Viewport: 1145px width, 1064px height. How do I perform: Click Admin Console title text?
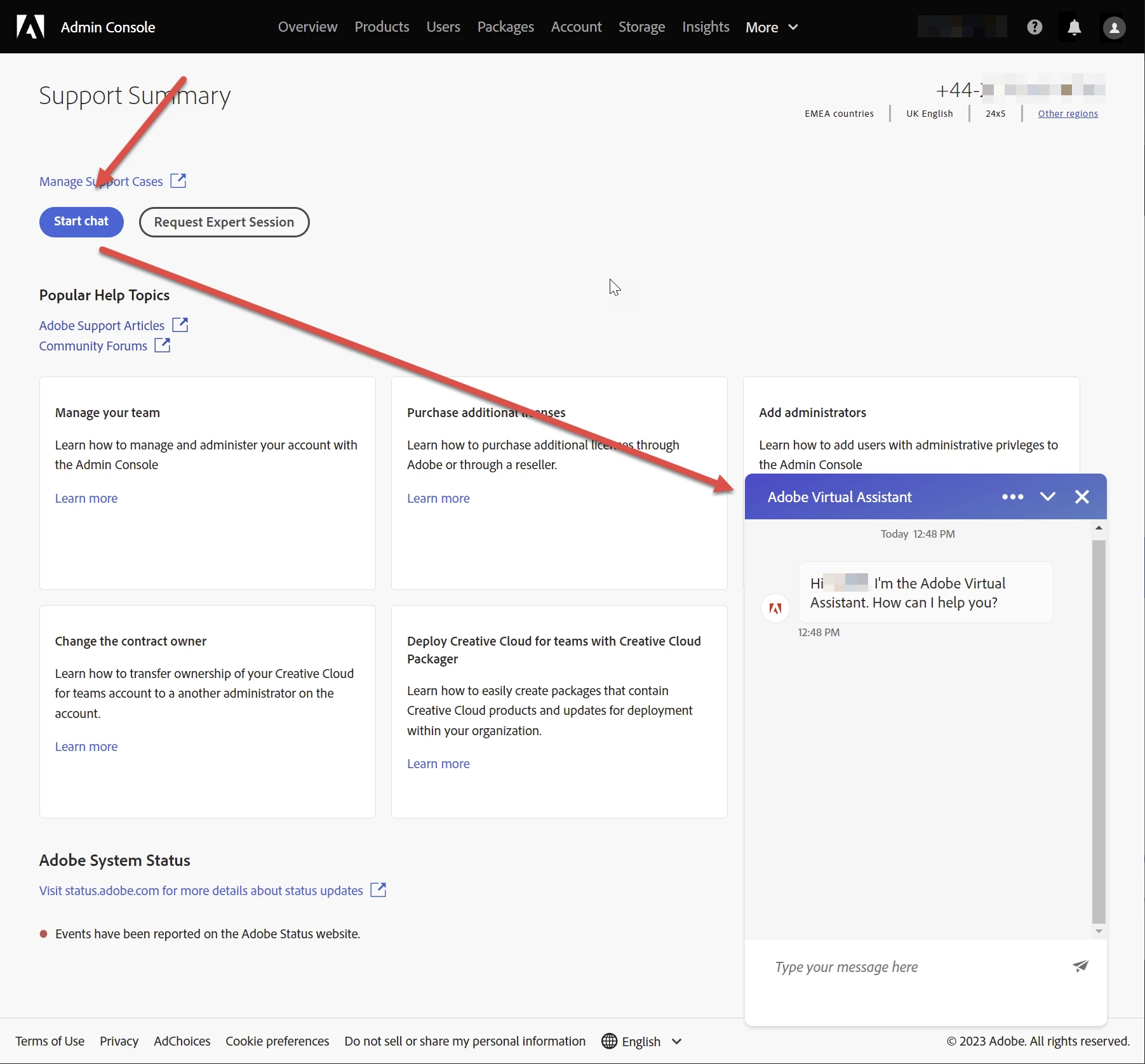pos(107,27)
